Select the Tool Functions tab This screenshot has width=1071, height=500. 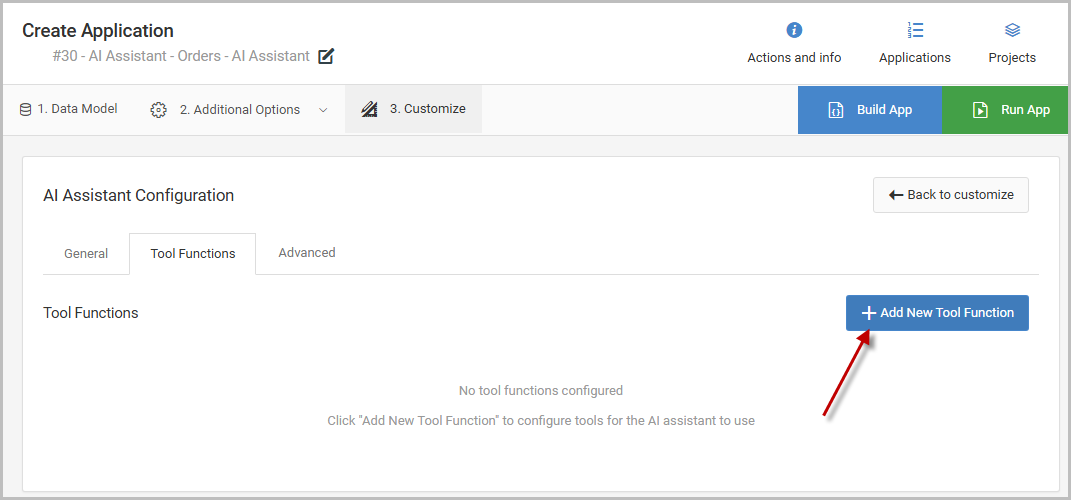(193, 254)
